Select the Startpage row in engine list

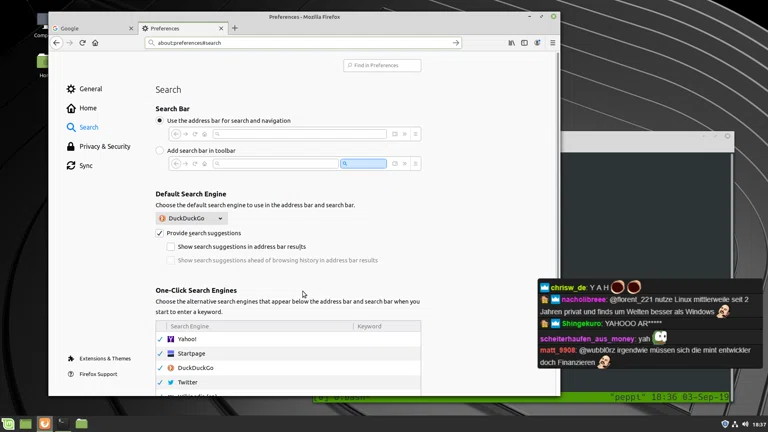pyautogui.click(x=288, y=354)
